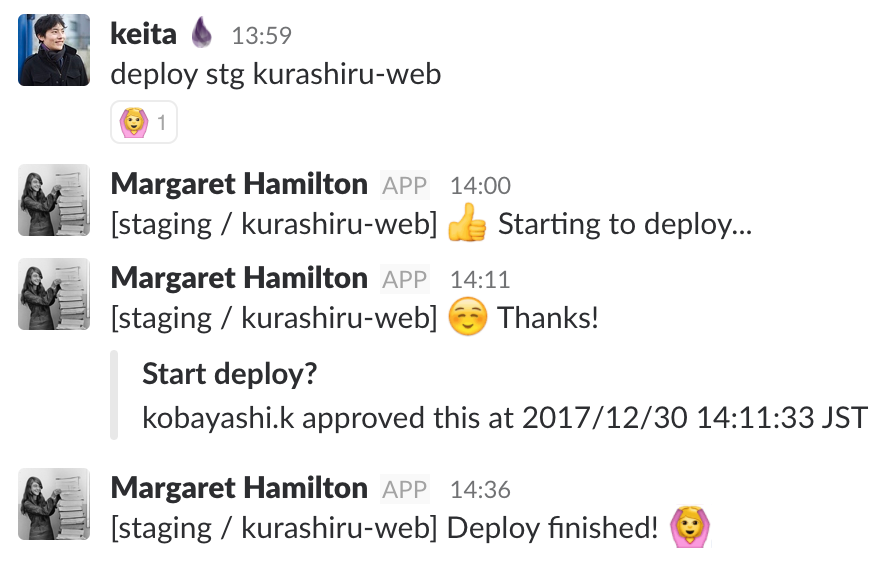Image resolution: width=890 pixels, height=570 pixels.
Task: Click the APP badge beside the 14:11 timestamp
Action: (405, 279)
